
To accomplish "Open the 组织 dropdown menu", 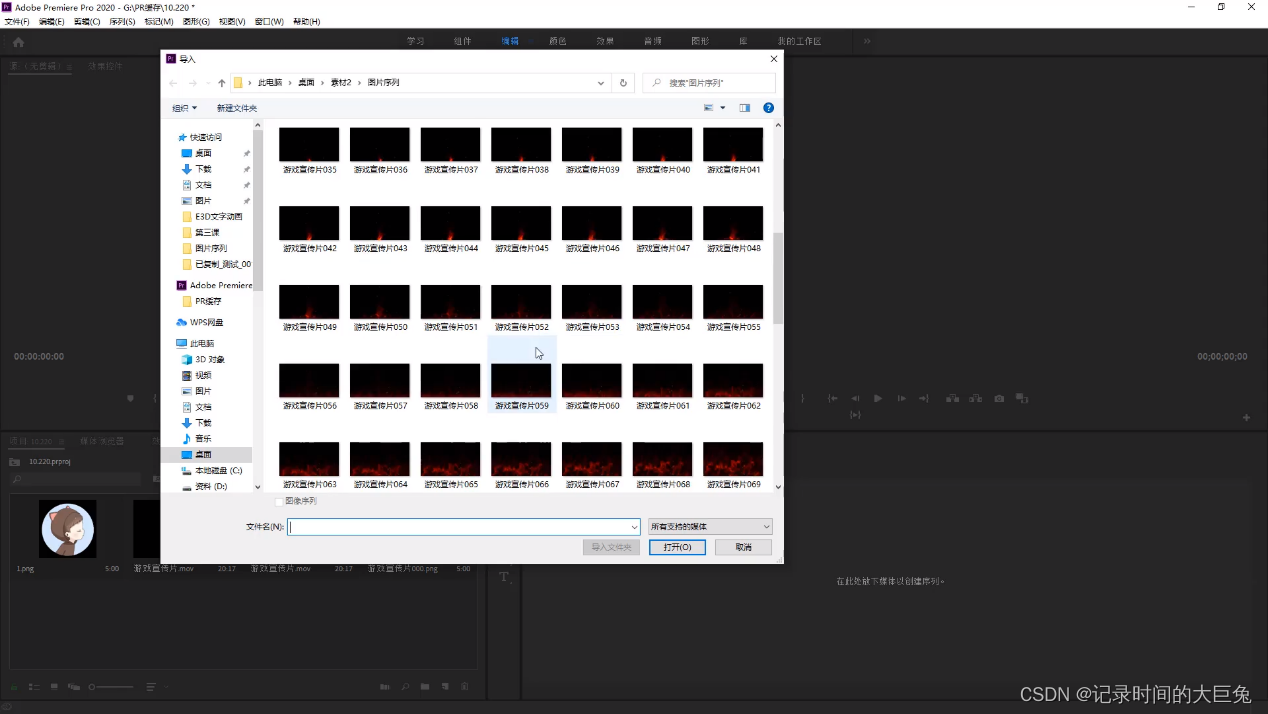I will click(x=185, y=108).
